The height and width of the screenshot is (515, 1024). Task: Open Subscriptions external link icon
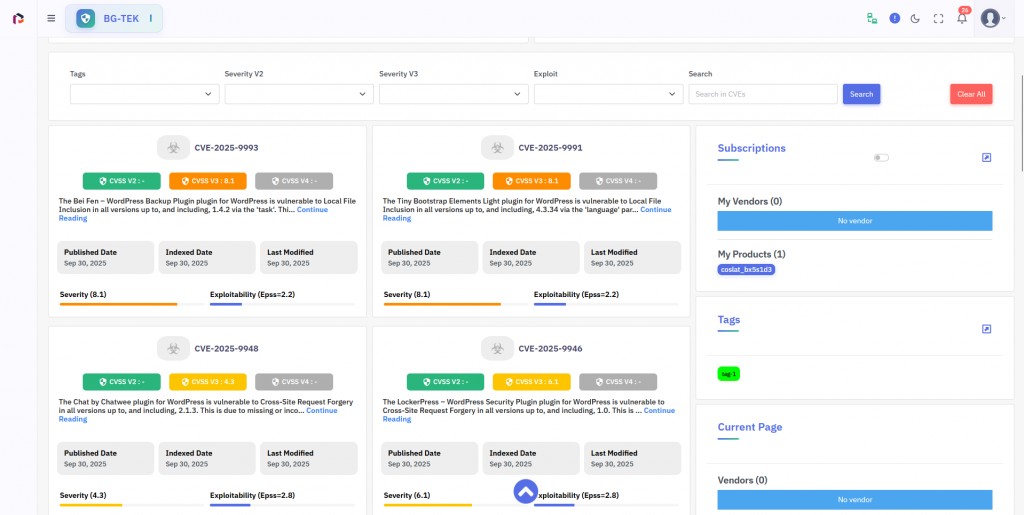pos(986,157)
